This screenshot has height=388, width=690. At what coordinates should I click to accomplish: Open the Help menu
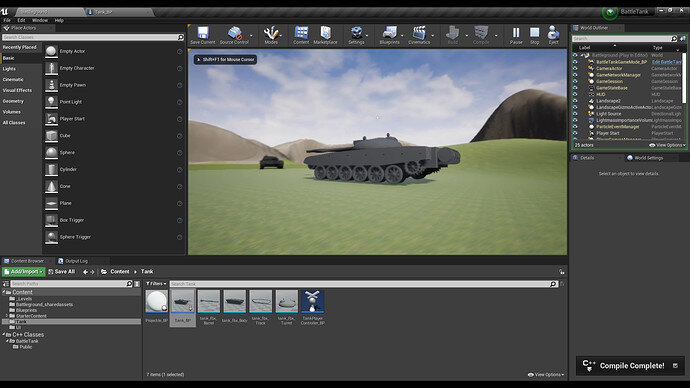click(x=59, y=20)
